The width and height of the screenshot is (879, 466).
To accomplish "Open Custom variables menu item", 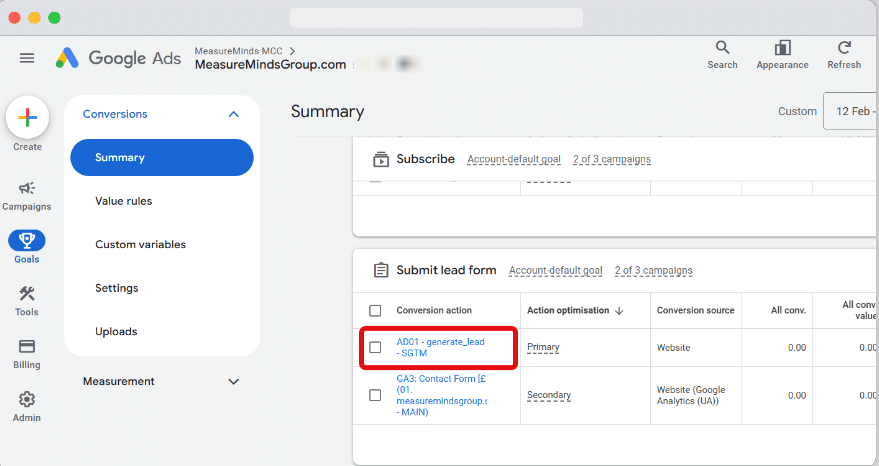I will click(140, 244).
